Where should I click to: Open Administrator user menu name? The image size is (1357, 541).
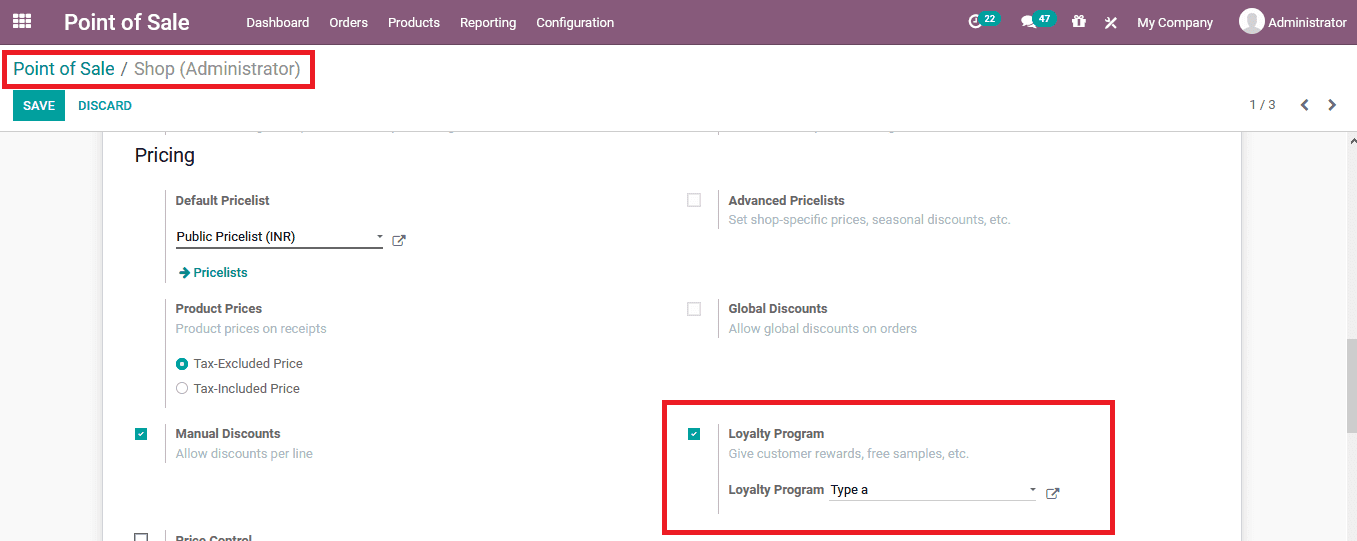[x=1307, y=22]
